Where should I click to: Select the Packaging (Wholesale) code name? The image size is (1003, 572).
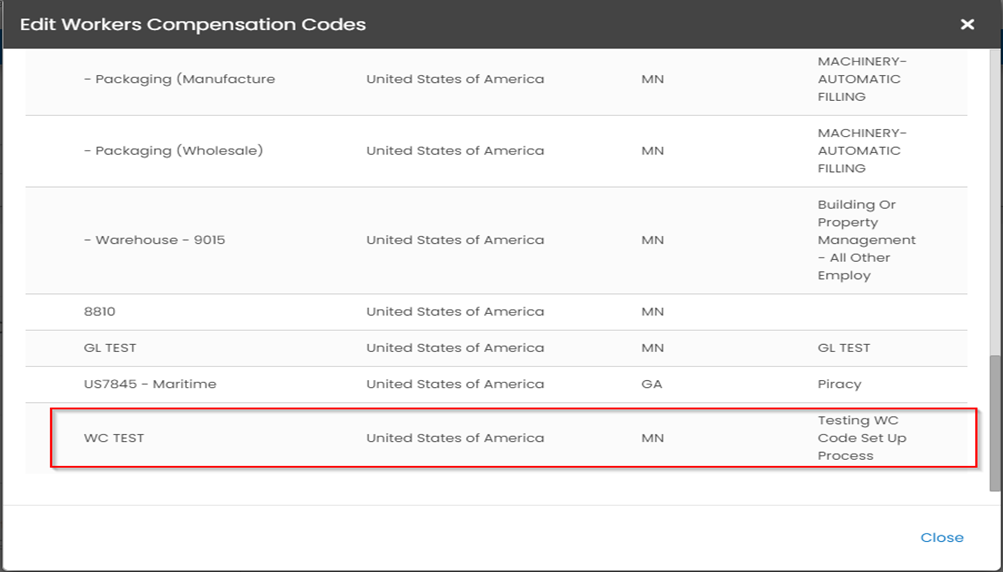tap(173, 151)
